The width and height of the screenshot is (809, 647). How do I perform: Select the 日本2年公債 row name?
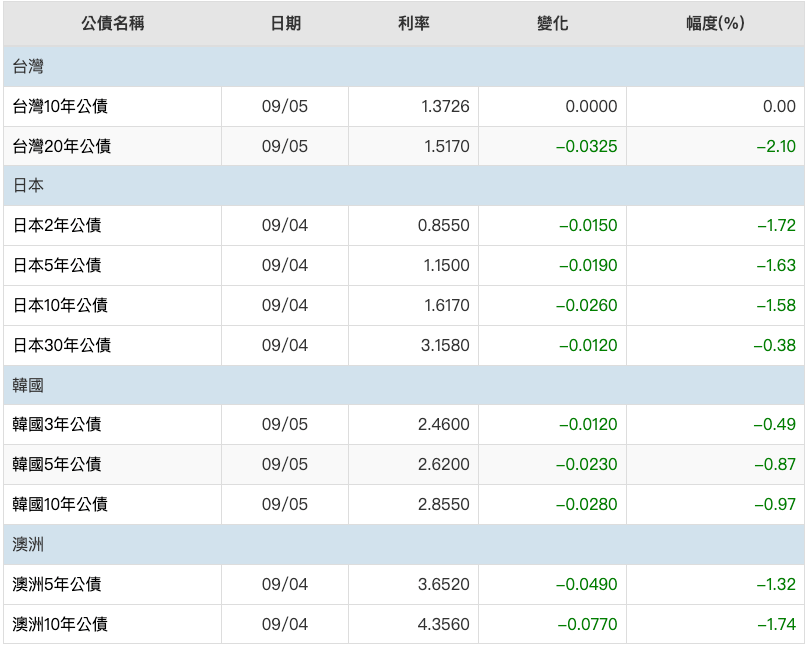coord(57,226)
